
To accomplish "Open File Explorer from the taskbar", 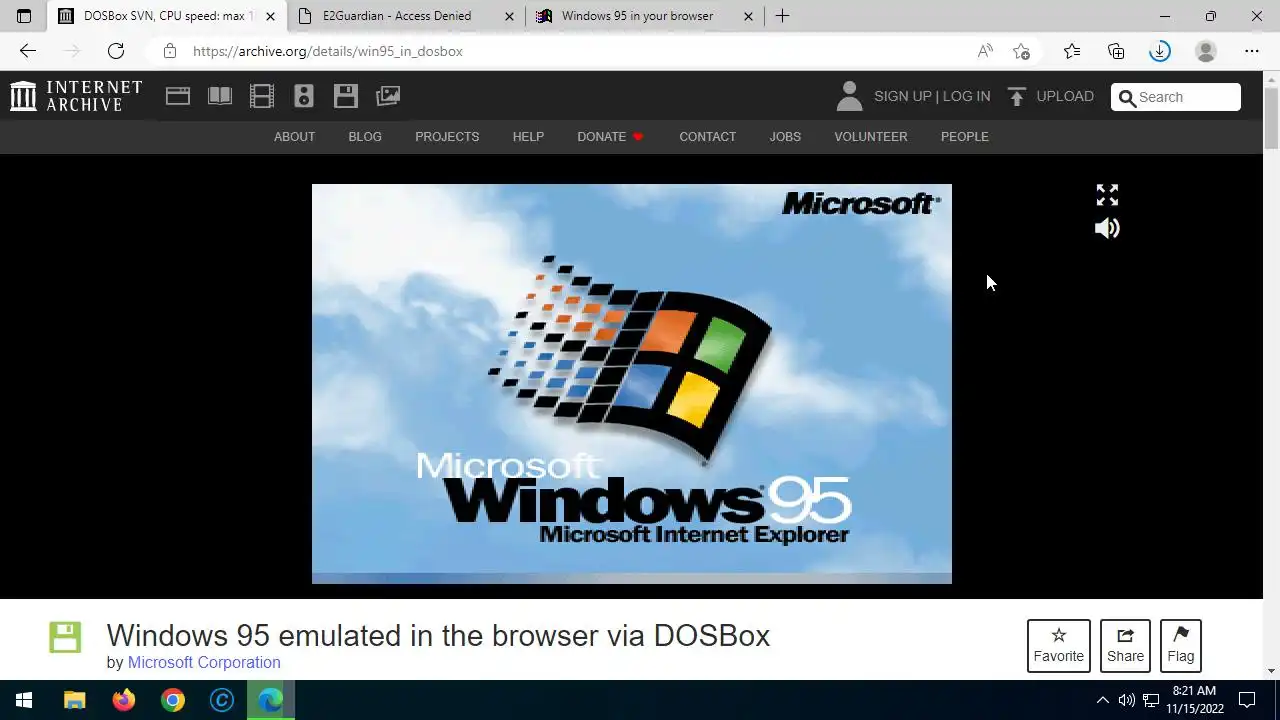I will (75, 700).
